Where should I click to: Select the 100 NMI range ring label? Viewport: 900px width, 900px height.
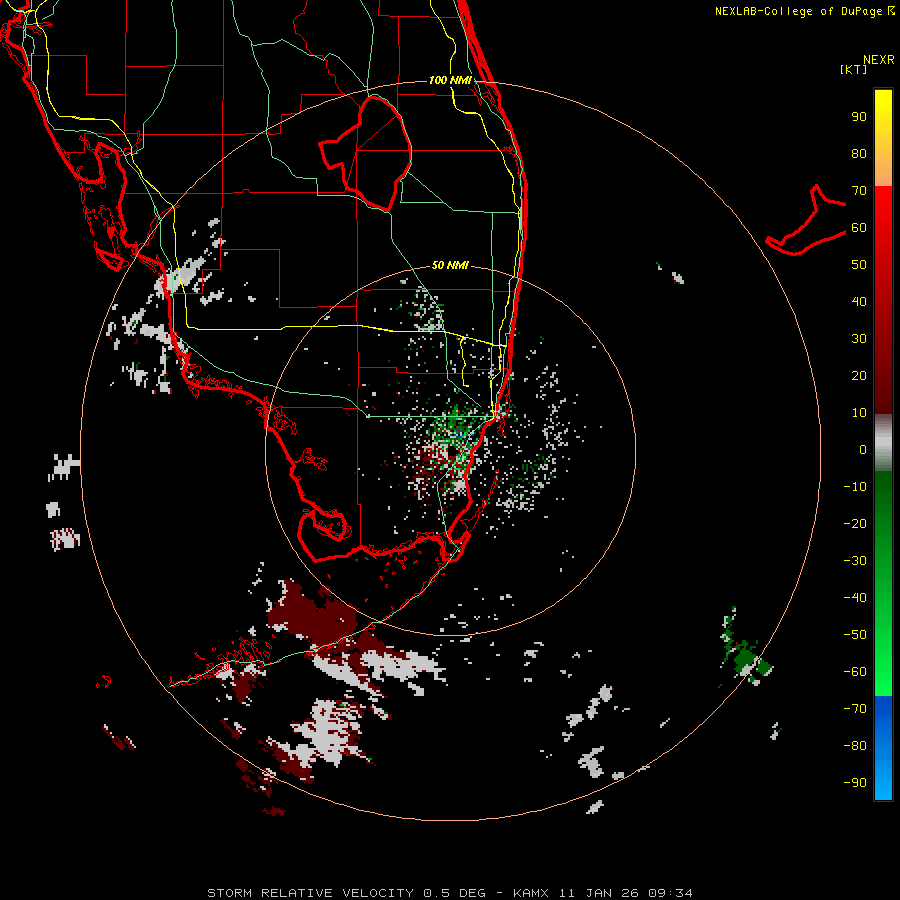pos(450,80)
